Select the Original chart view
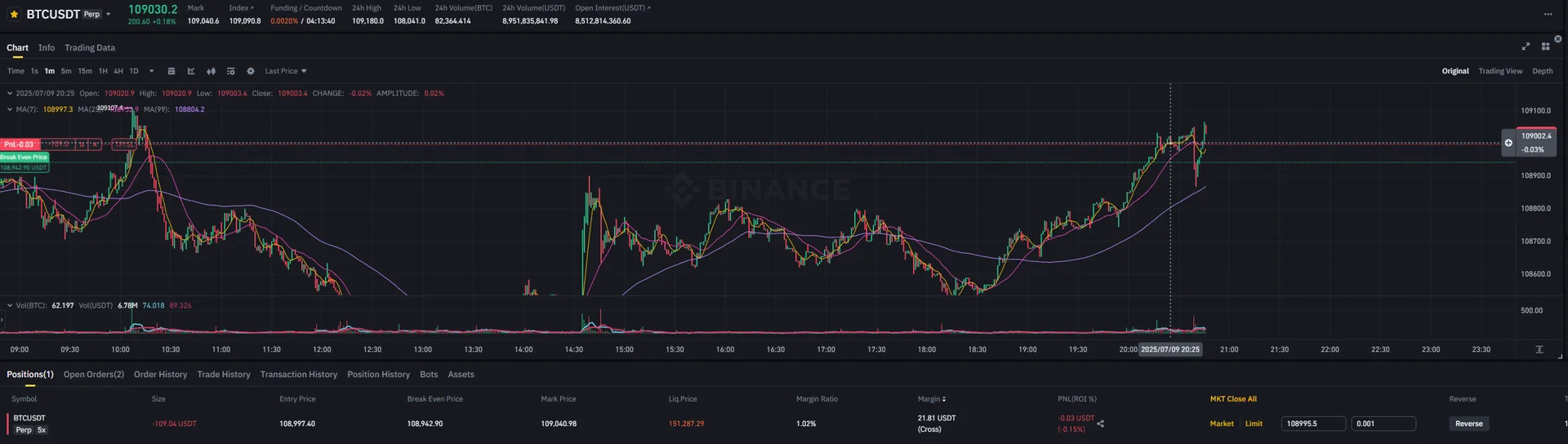This screenshot has height=444, width=1568. [1455, 71]
